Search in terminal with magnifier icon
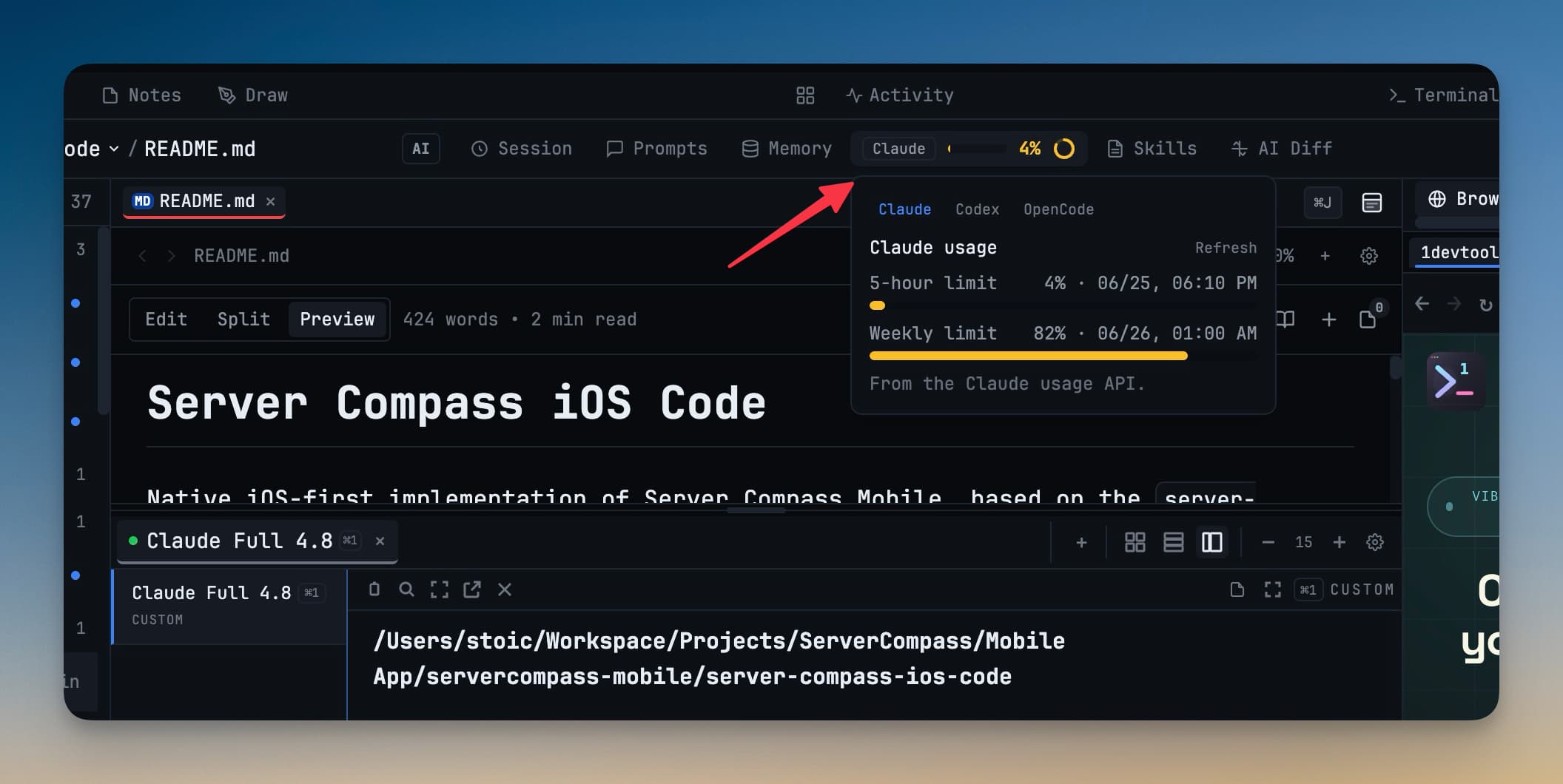 [x=406, y=589]
